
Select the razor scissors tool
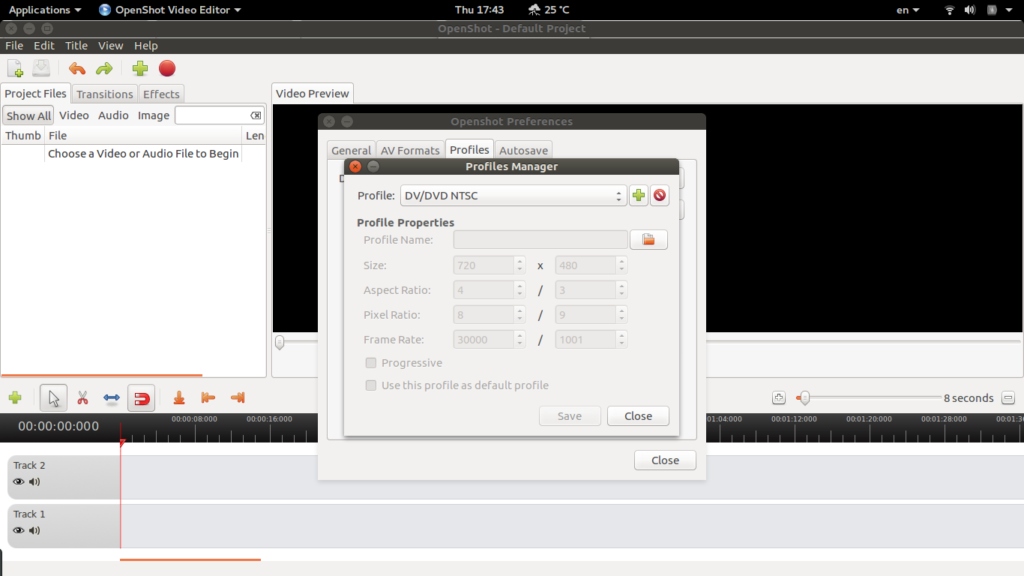point(82,398)
